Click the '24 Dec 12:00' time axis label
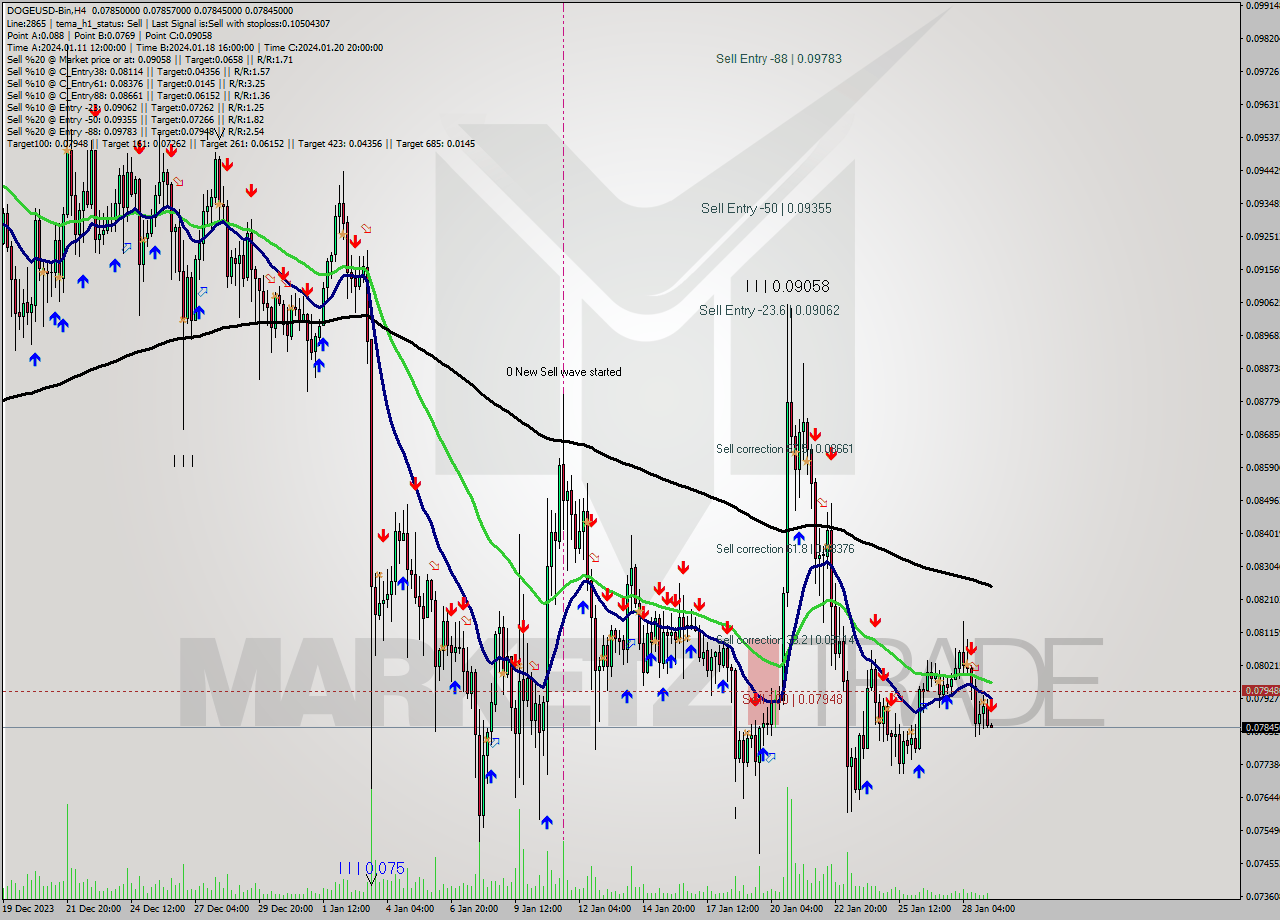 tap(159, 908)
